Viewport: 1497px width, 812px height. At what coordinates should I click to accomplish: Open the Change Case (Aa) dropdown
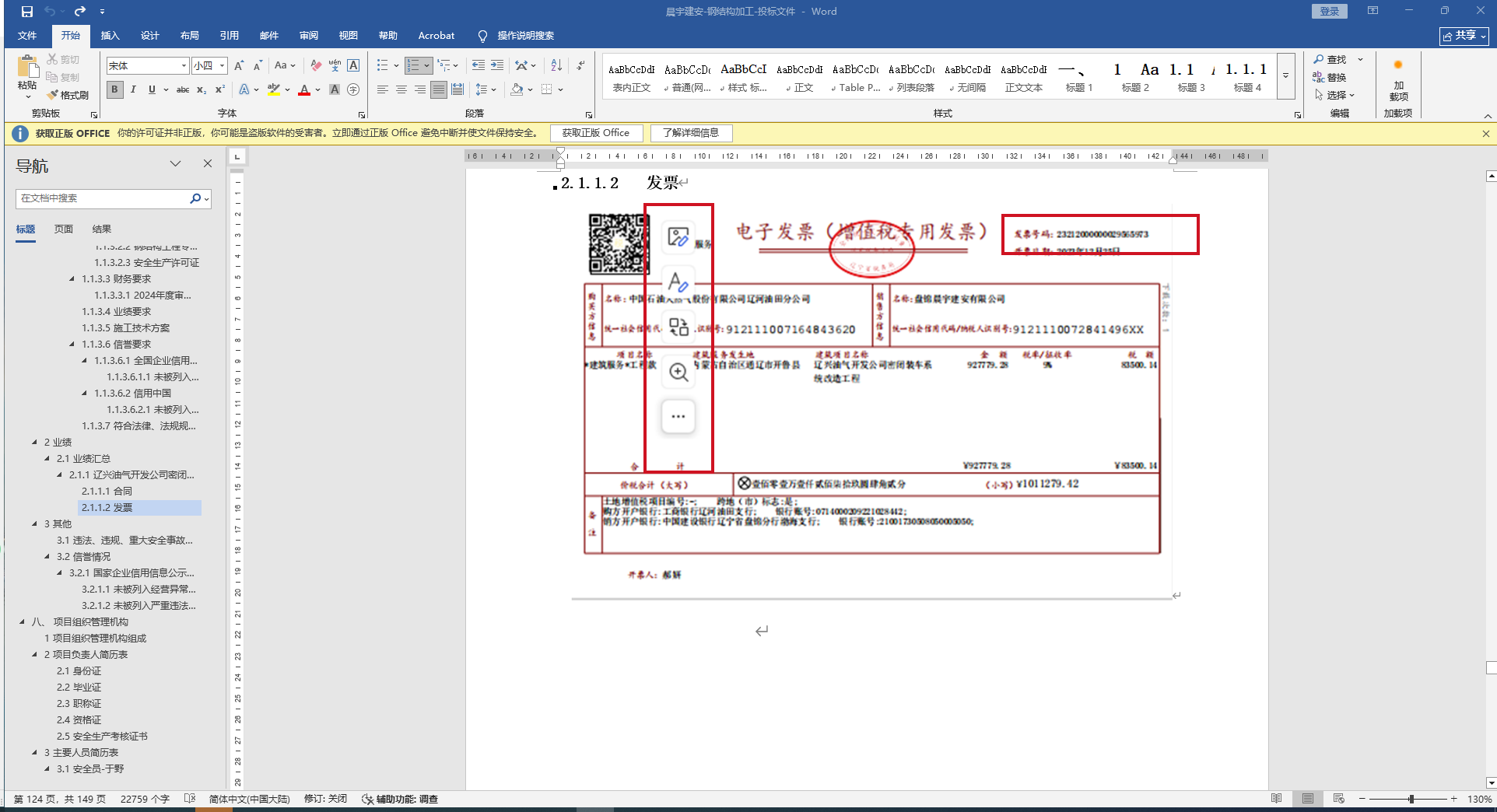tap(285, 66)
